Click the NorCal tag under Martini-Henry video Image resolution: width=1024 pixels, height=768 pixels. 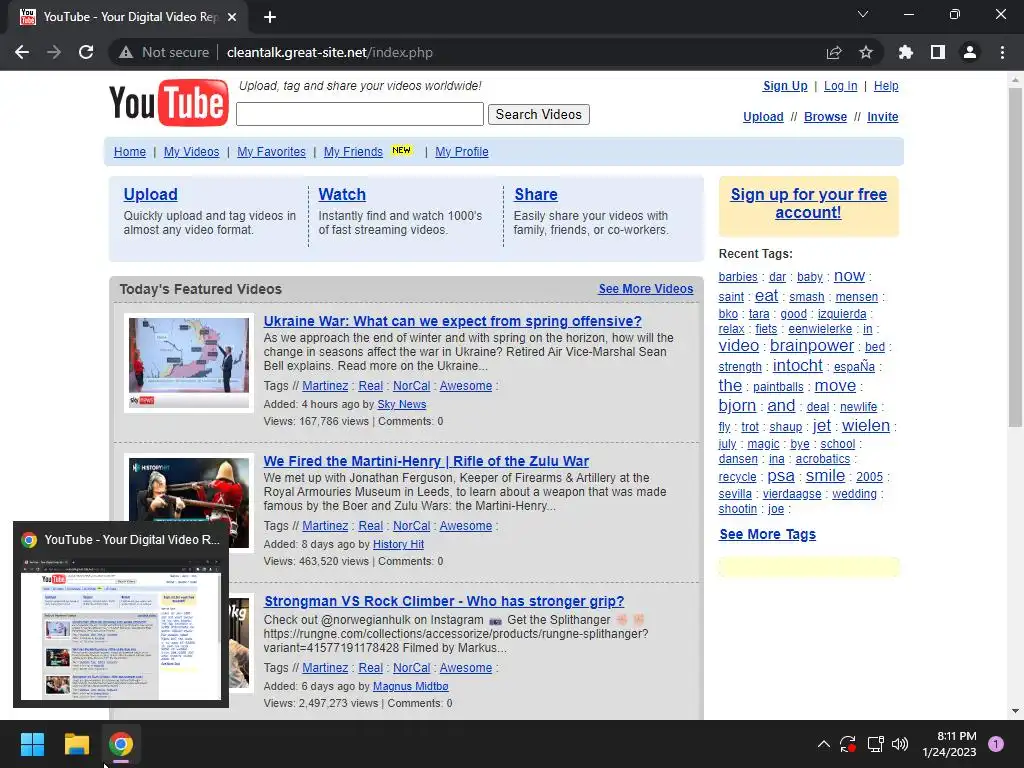(411, 526)
